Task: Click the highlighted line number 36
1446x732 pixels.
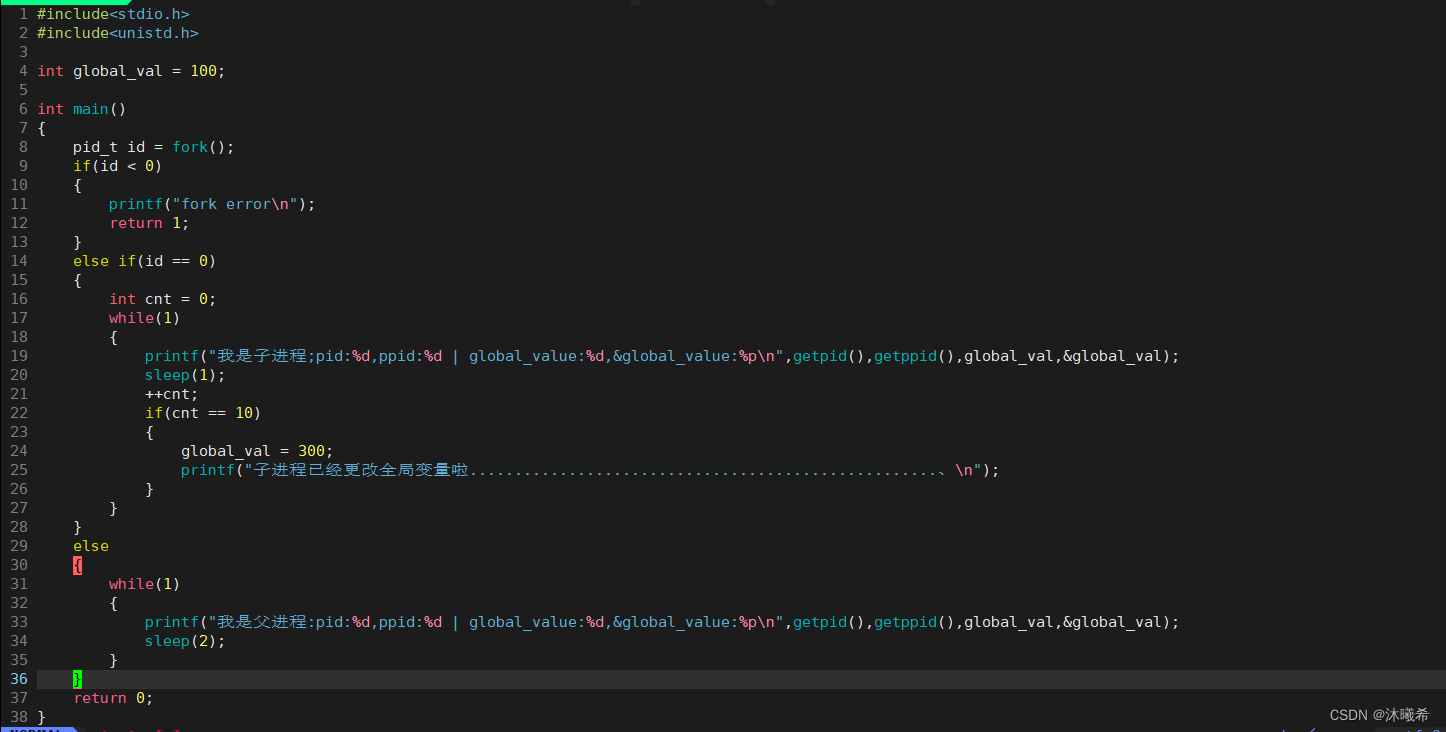Action: 19,679
